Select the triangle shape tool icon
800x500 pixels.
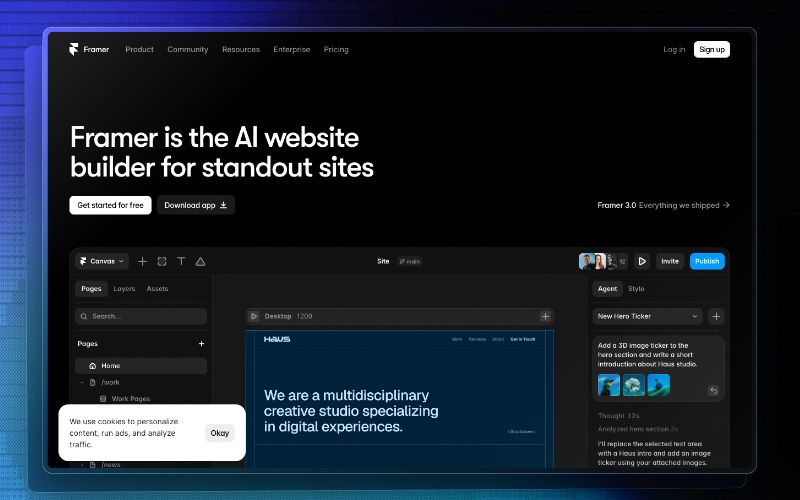[201, 261]
